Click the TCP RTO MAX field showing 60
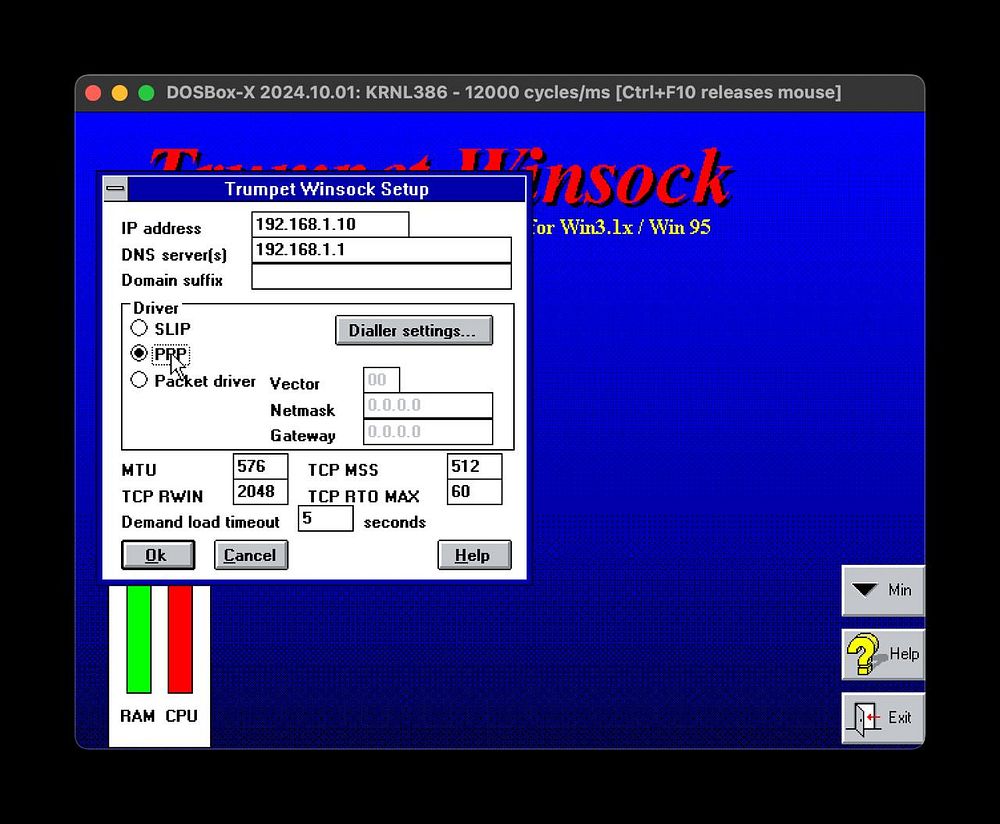 474,492
